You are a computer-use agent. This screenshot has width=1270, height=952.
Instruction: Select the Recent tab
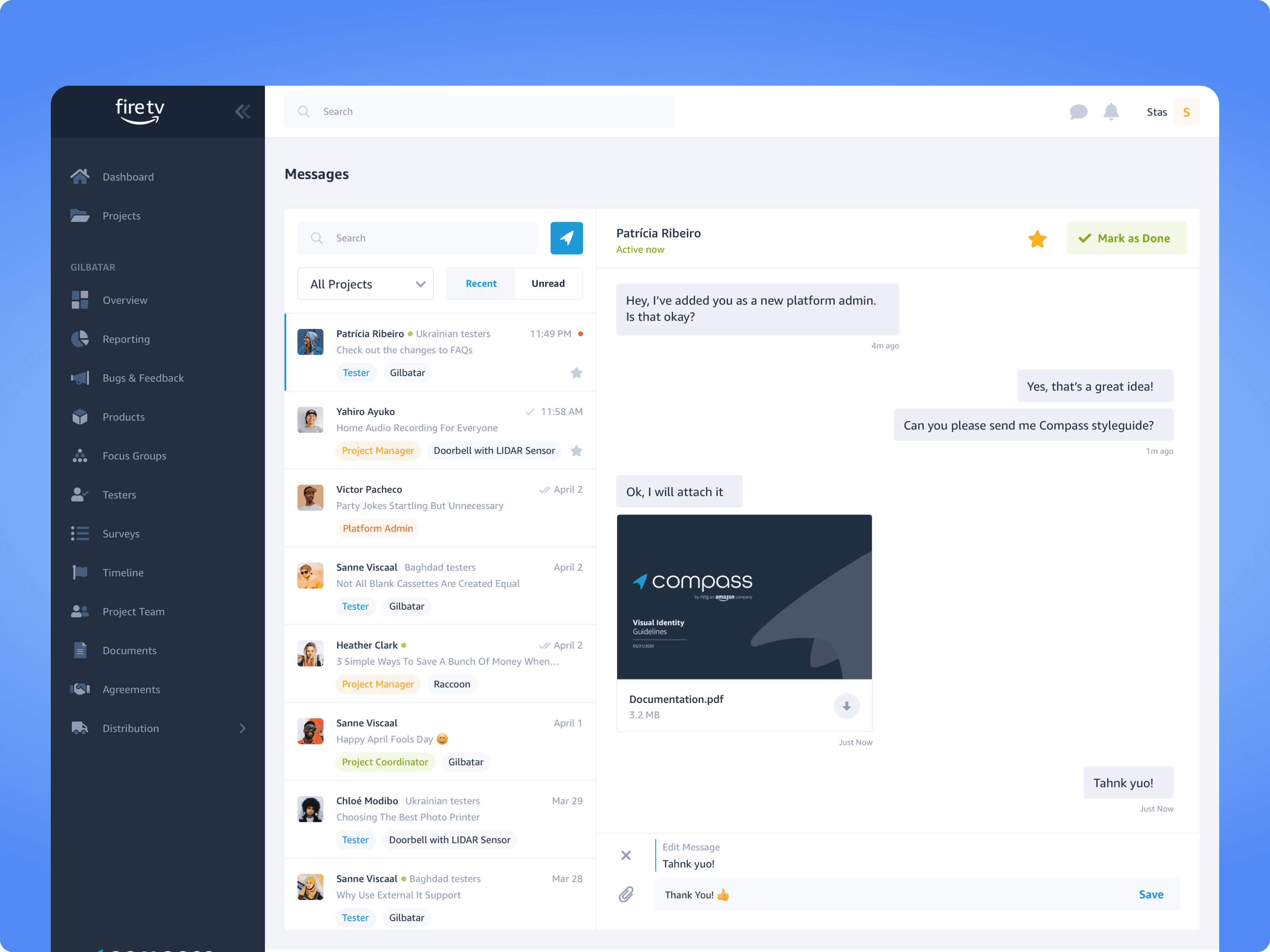point(481,284)
